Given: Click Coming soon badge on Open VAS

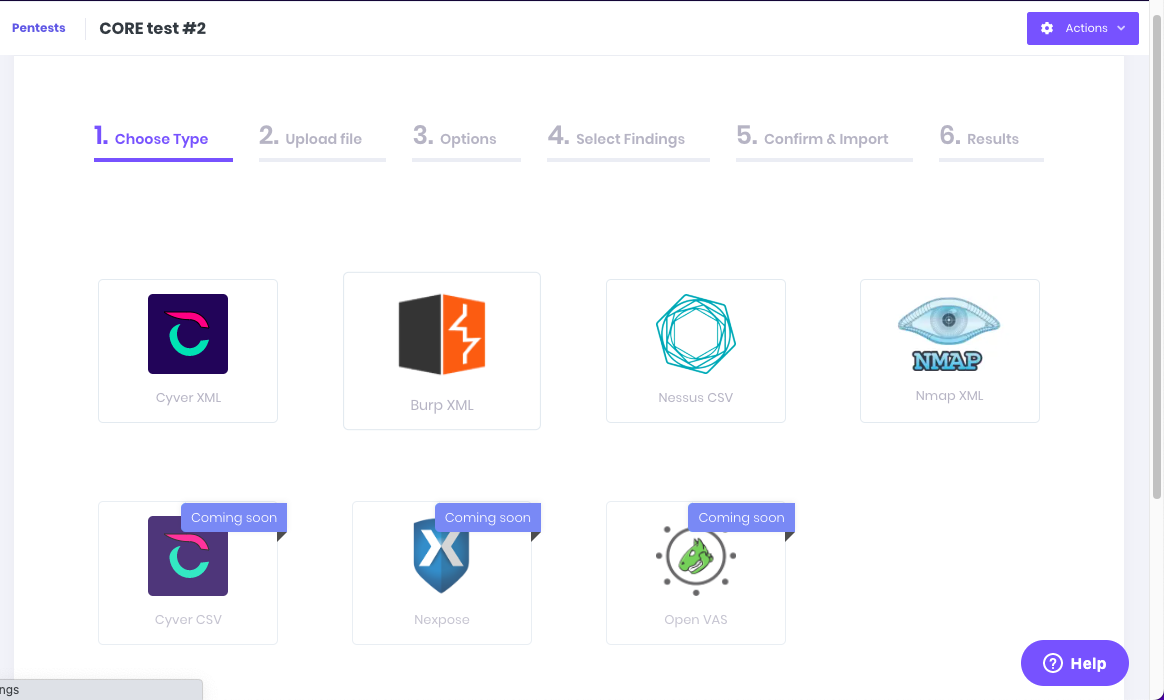Looking at the screenshot, I should 742,517.
